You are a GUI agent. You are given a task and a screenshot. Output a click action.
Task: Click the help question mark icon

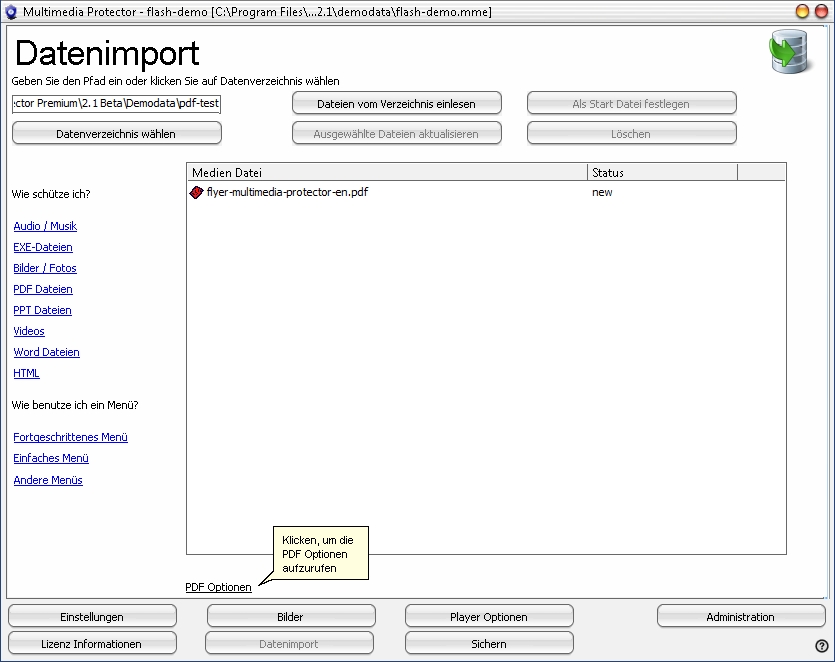pos(821,646)
